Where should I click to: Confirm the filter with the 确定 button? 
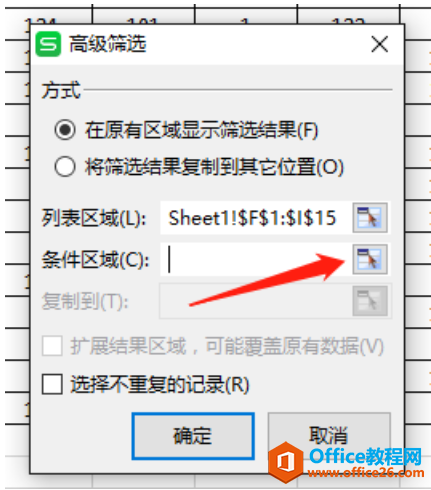click(193, 436)
